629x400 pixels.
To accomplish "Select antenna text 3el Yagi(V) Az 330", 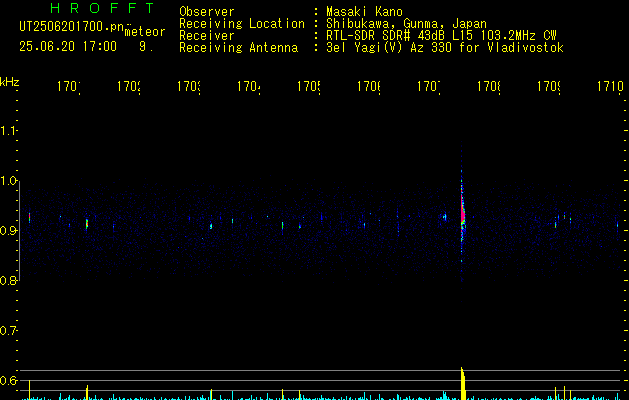I will (x=389, y=48).
